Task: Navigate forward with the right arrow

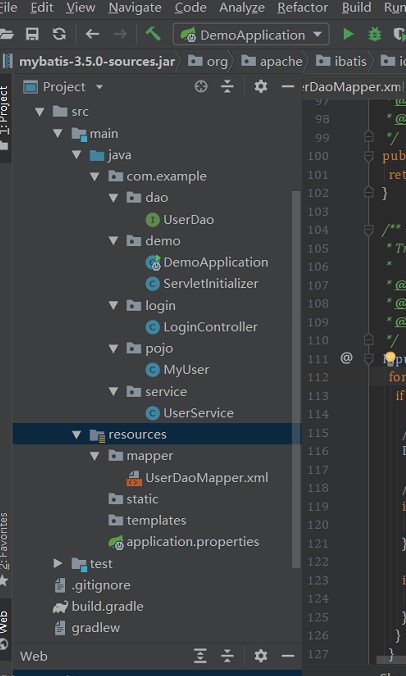Action: point(120,34)
